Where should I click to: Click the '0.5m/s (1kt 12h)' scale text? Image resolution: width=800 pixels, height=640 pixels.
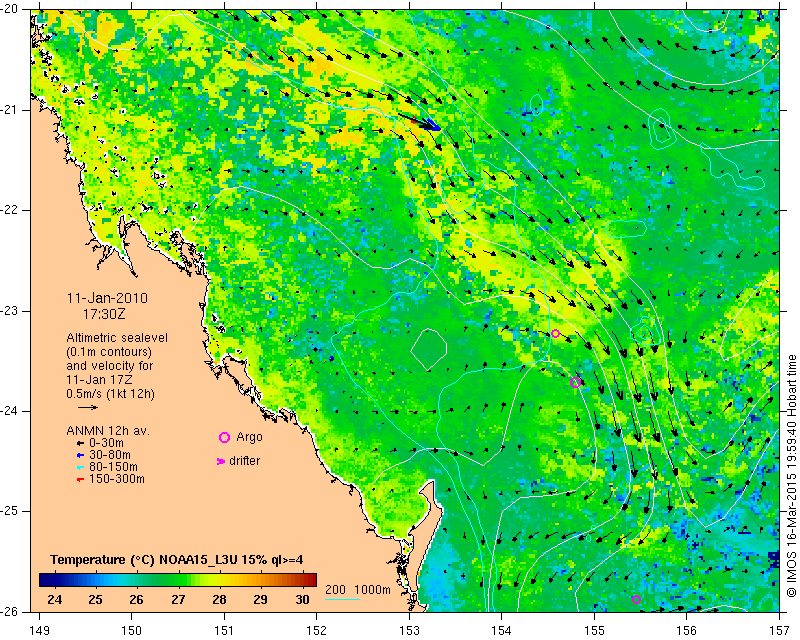(110, 394)
